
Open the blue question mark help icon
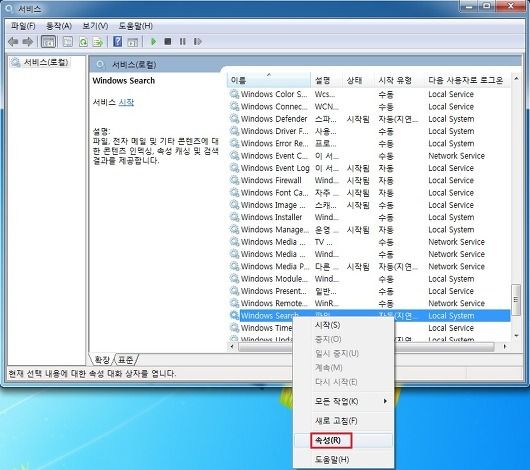[117, 42]
